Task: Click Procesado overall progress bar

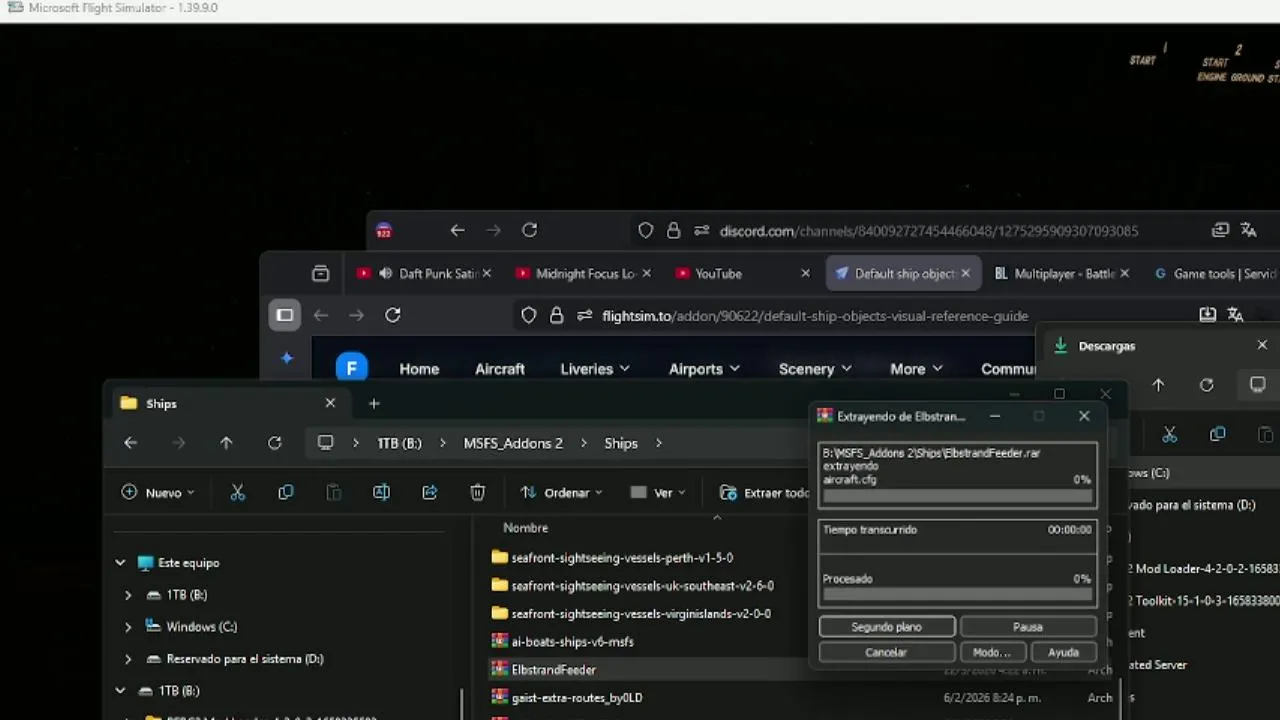Action: [x=957, y=594]
